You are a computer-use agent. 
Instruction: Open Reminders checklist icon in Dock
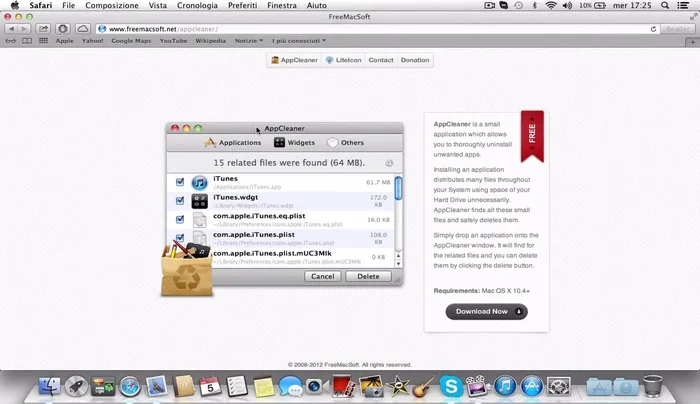point(237,386)
